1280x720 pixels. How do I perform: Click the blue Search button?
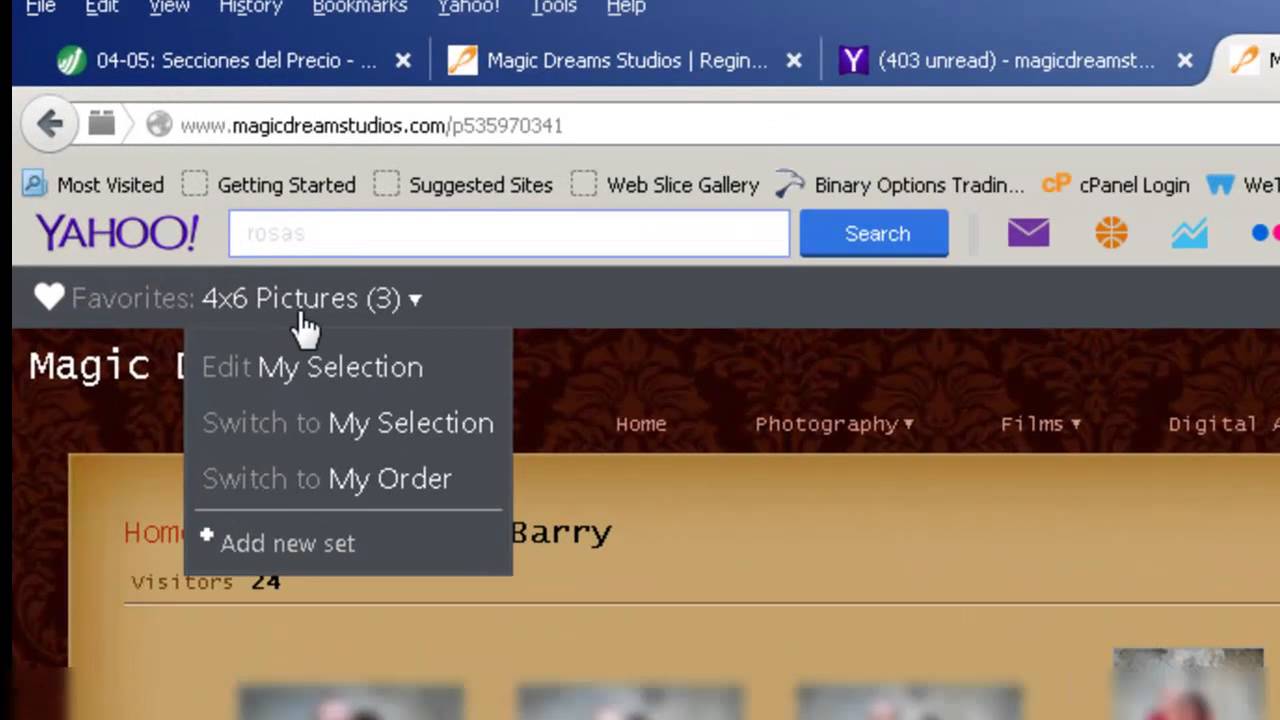pos(874,233)
